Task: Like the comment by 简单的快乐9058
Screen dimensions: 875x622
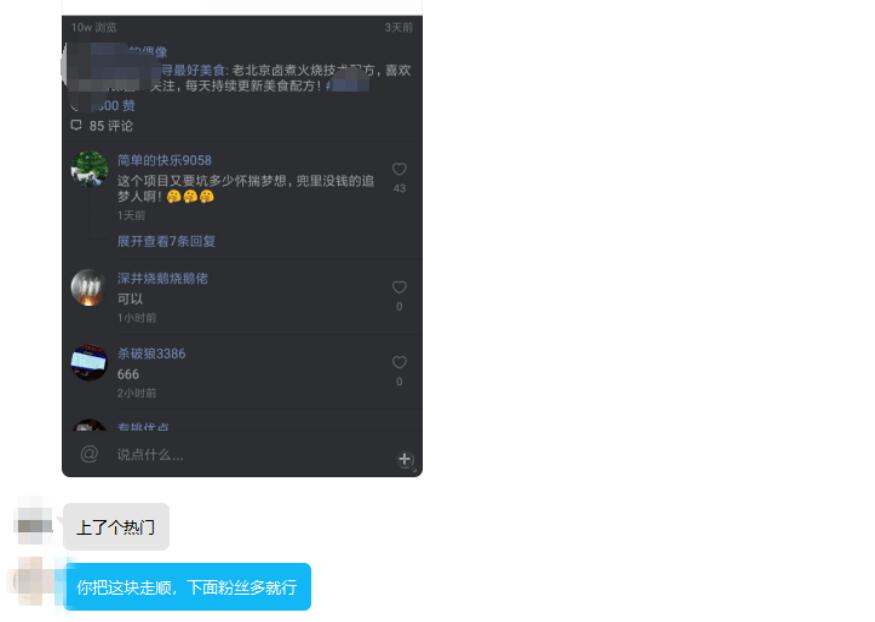Action: pyautogui.click(x=399, y=169)
